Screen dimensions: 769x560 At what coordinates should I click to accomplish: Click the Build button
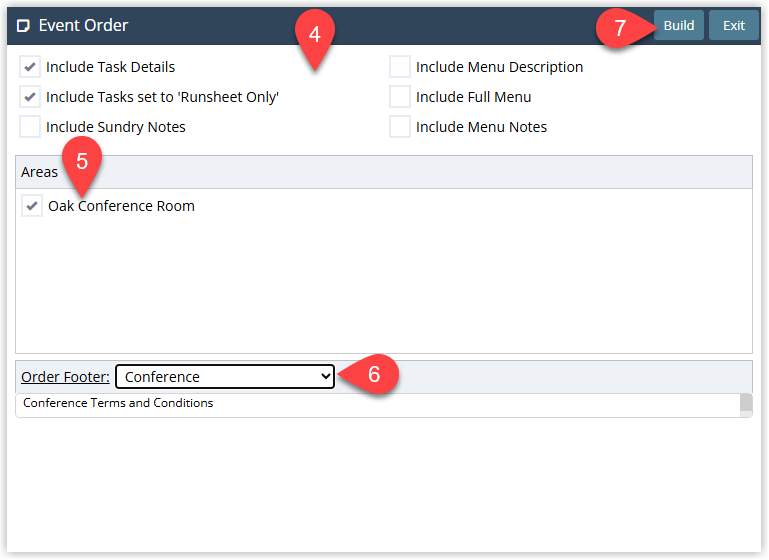678,25
